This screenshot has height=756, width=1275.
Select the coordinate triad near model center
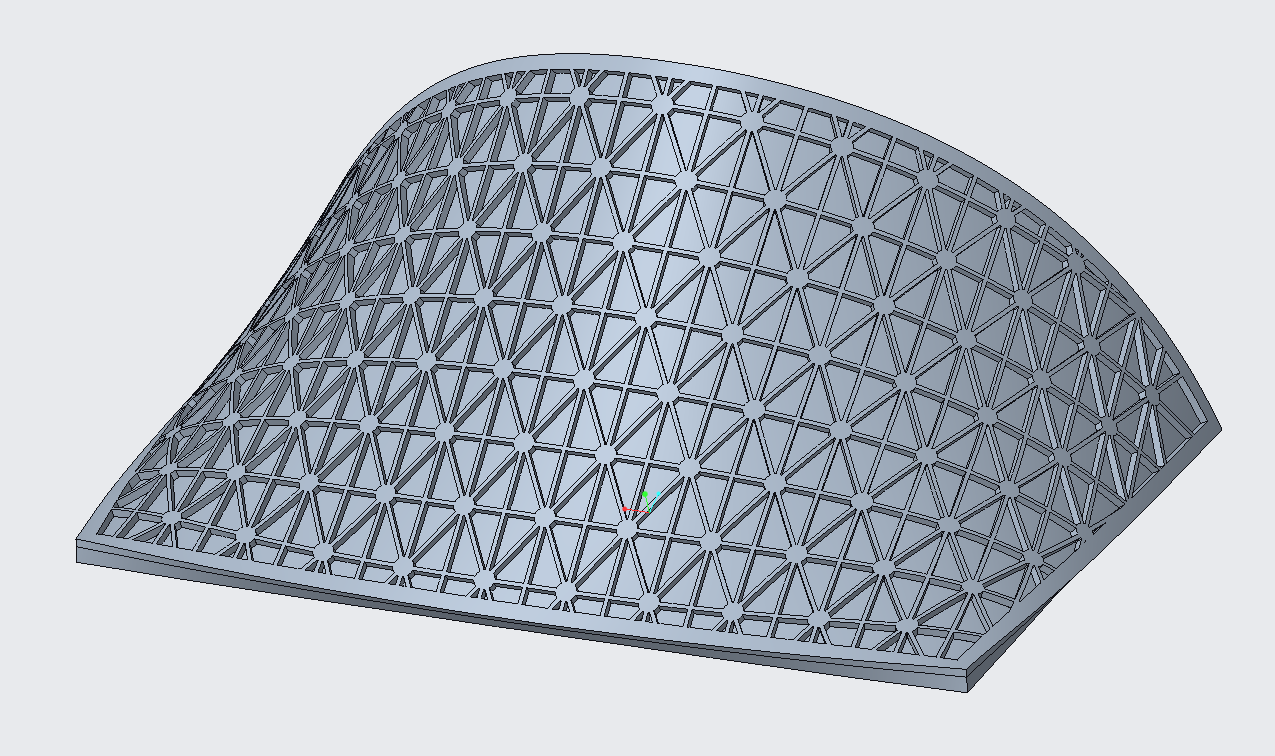pos(645,504)
